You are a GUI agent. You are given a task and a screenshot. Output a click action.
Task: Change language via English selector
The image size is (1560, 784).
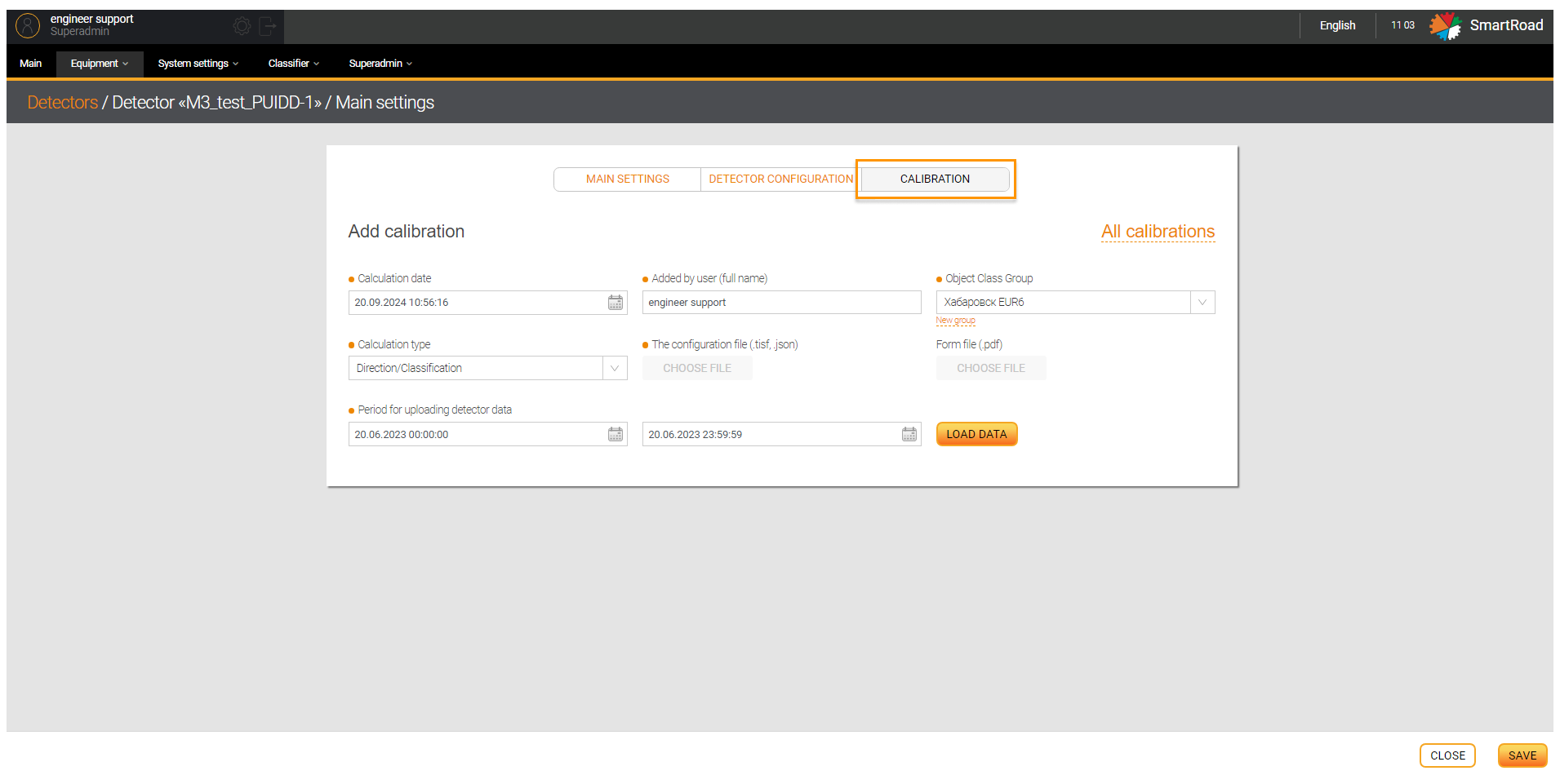pyautogui.click(x=1337, y=25)
